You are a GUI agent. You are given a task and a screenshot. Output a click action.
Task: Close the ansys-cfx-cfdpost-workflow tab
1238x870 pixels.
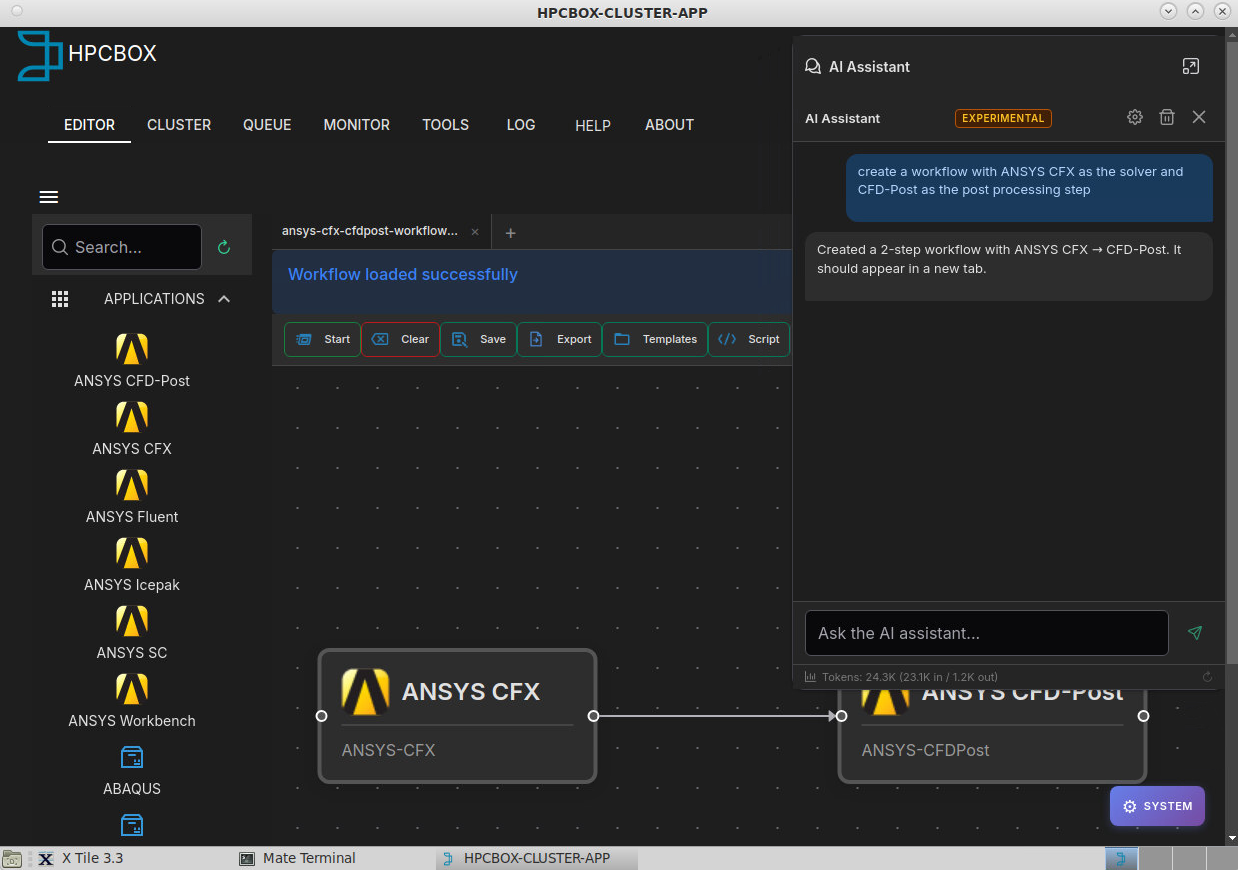point(475,232)
